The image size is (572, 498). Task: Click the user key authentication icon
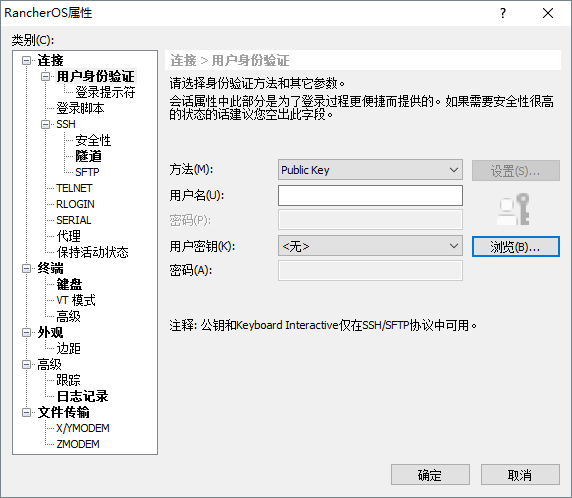pyautogui.click(x=514, y=209)
